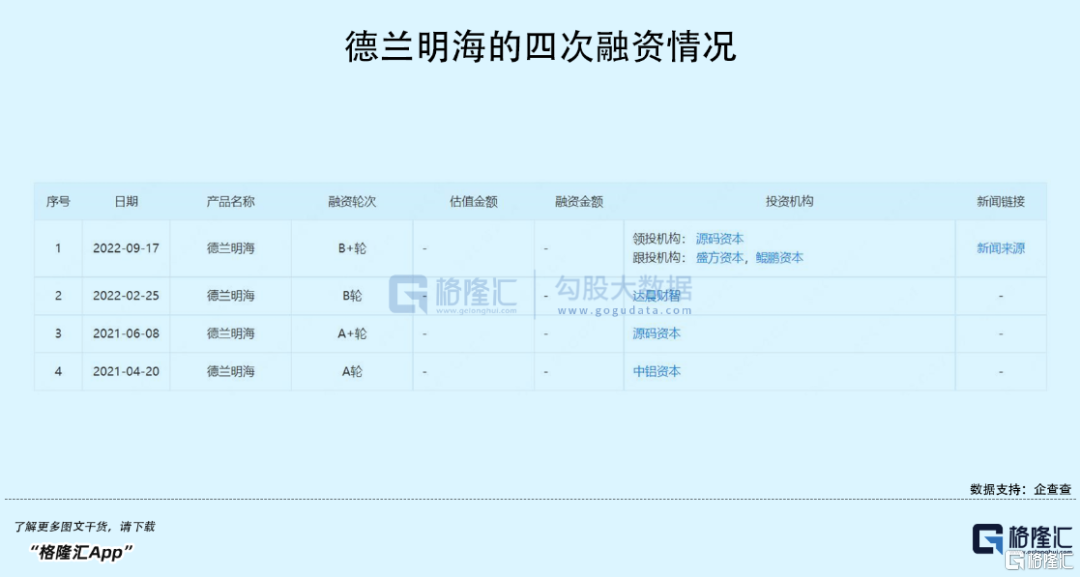Screen dimensions: 1080x577
Task: Click the 投资机构 column header
Action: 789,202
